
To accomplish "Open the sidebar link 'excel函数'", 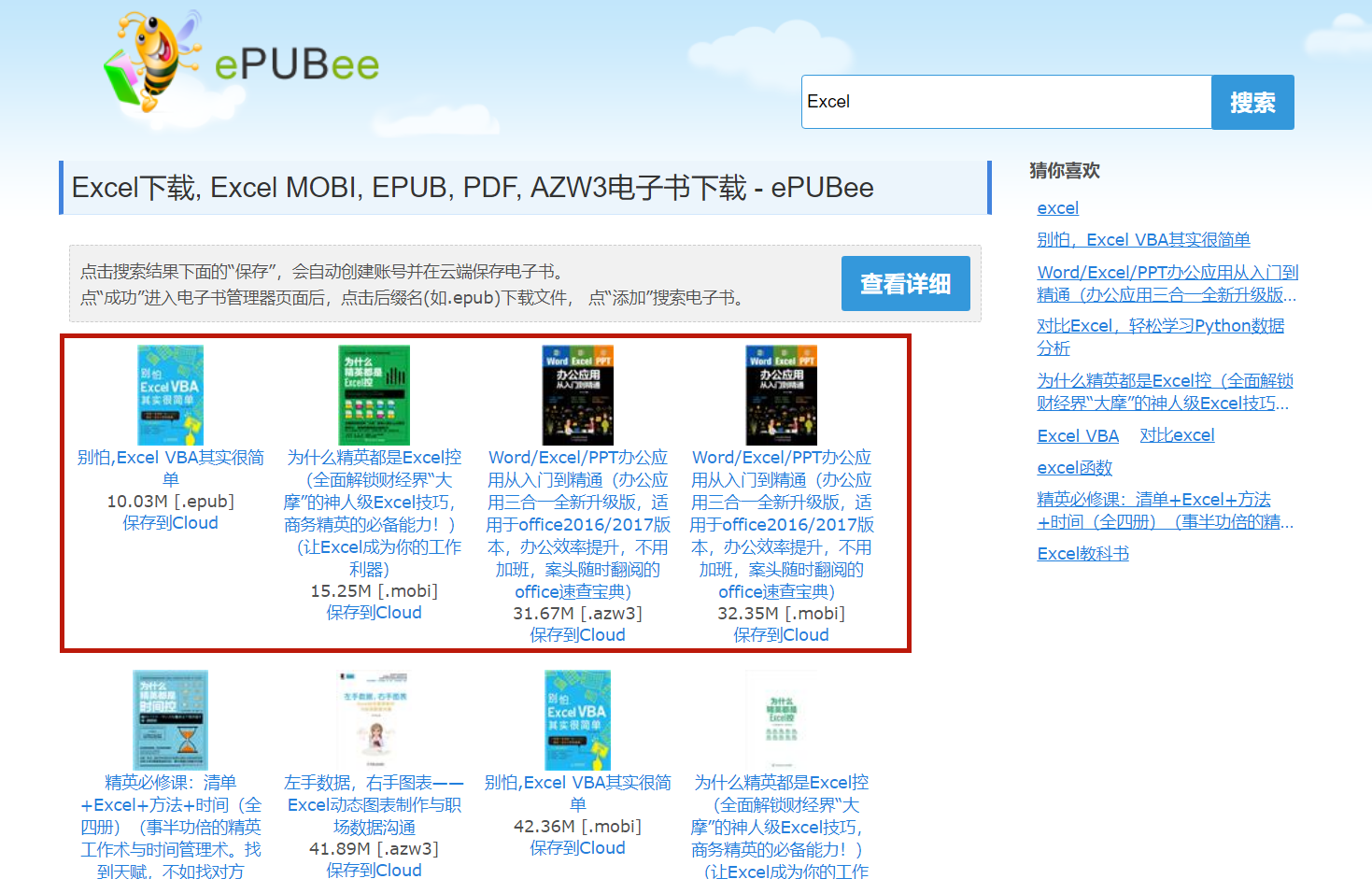I will 1074,468.
